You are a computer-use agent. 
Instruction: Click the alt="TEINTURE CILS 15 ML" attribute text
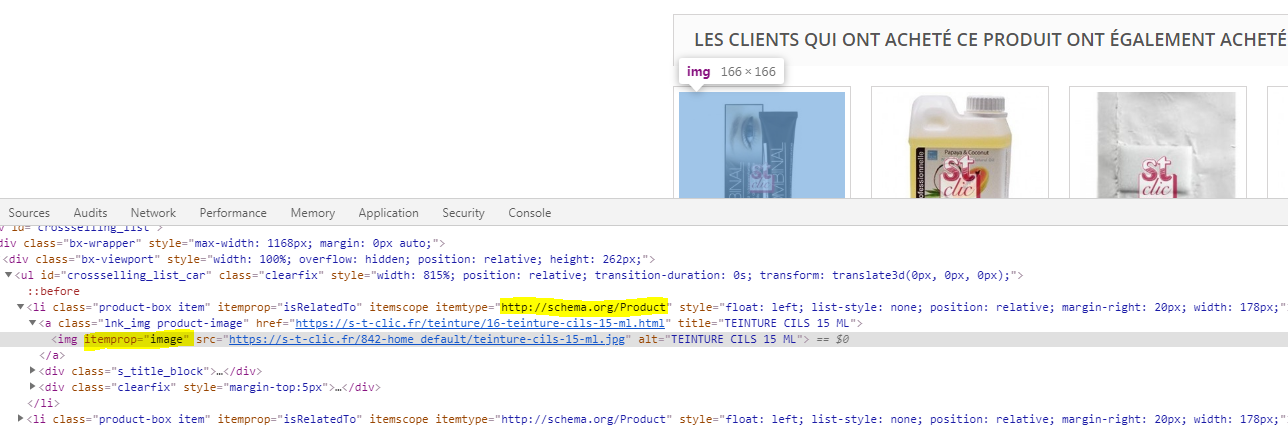722,339
